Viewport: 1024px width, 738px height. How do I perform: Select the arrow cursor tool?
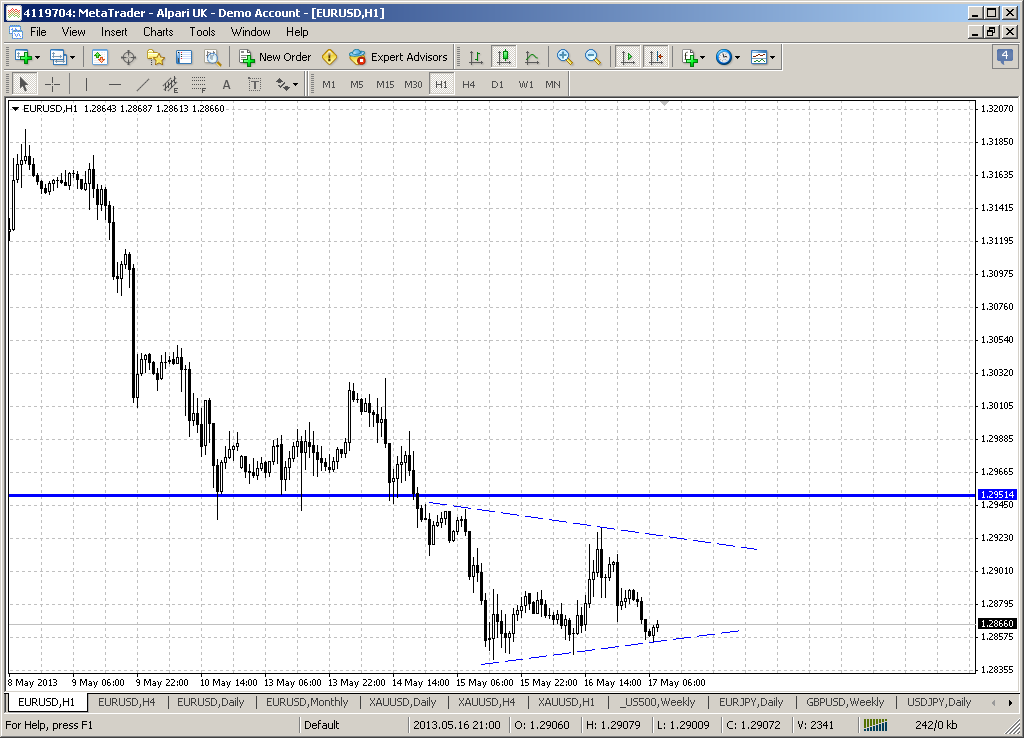(x=24, y=84)
